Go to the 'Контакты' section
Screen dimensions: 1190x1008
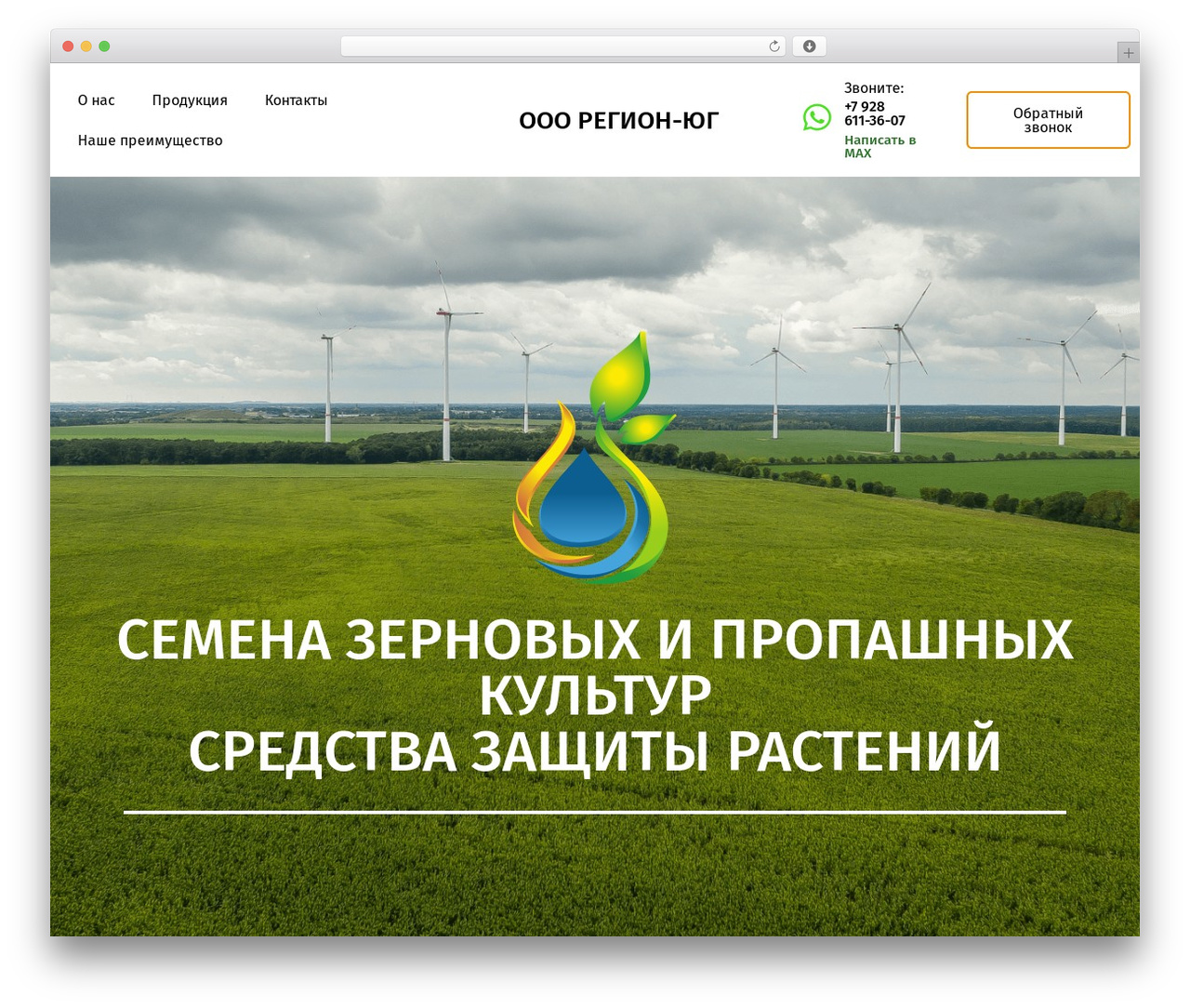coord(296,100)
